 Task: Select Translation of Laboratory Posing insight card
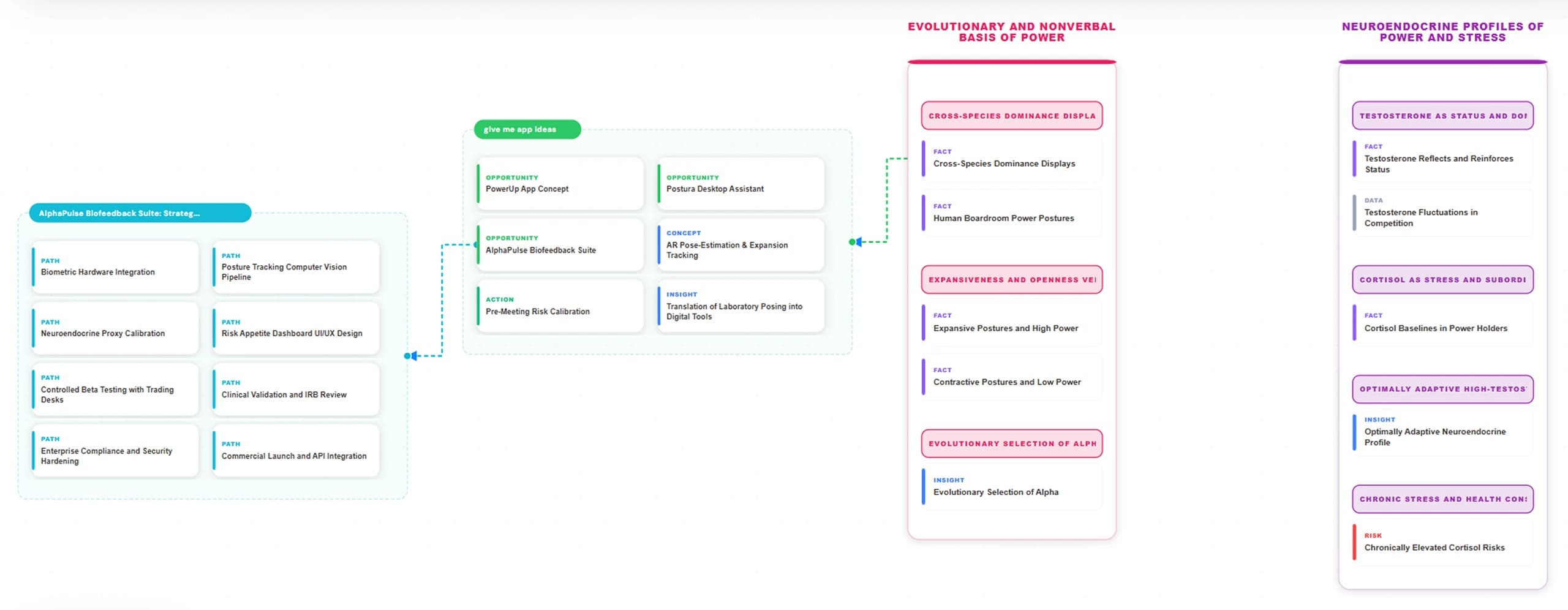741,306
